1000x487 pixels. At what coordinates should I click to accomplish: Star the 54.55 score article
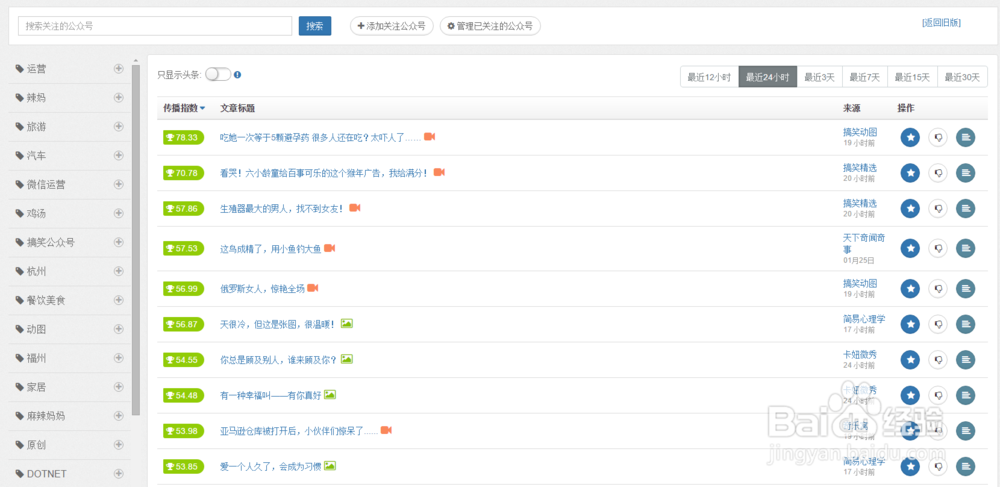coord(910,360)
